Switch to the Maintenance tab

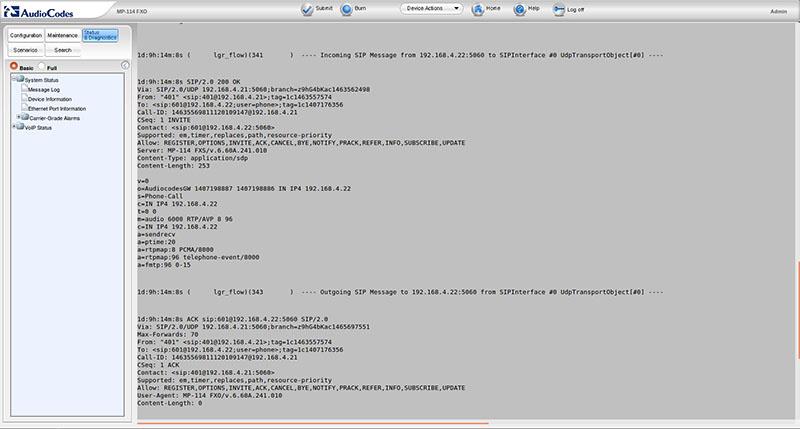[x=63, y=35]
